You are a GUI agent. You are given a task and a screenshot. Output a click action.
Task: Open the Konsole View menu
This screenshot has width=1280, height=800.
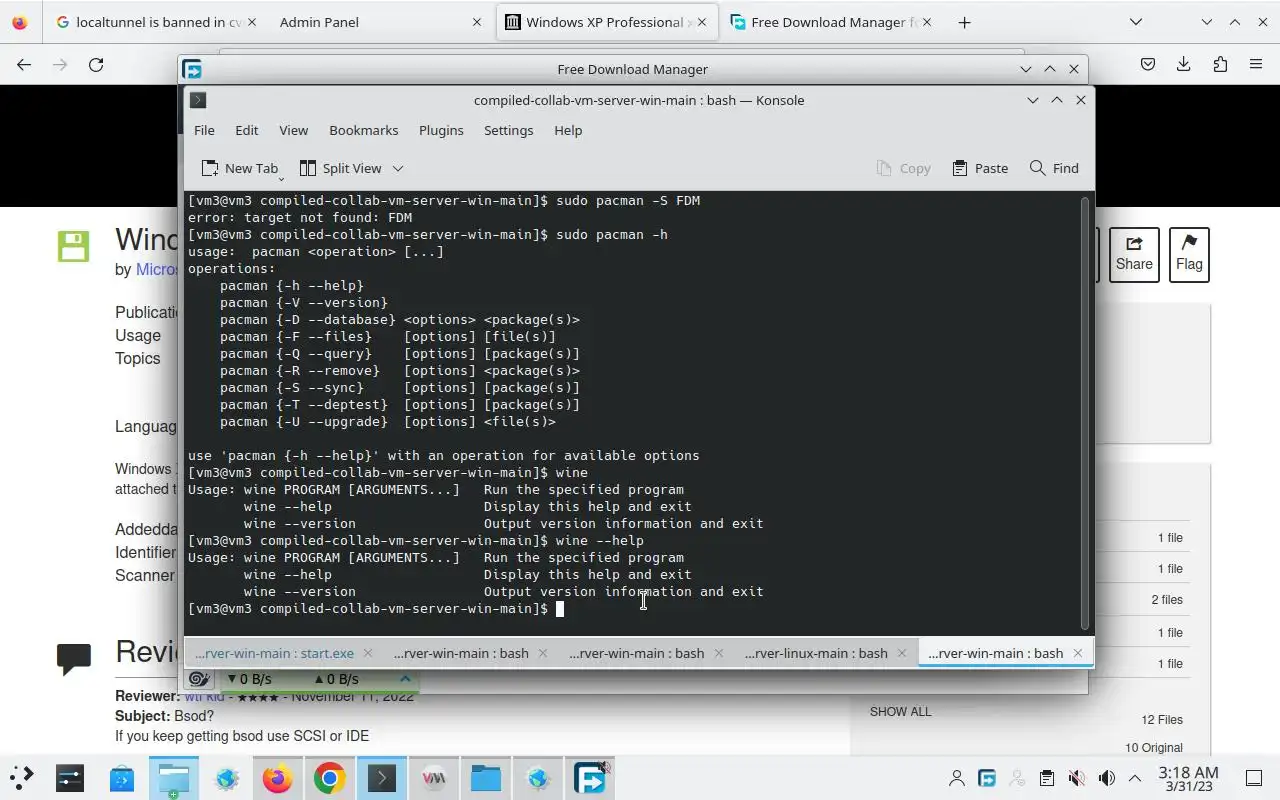293,130
